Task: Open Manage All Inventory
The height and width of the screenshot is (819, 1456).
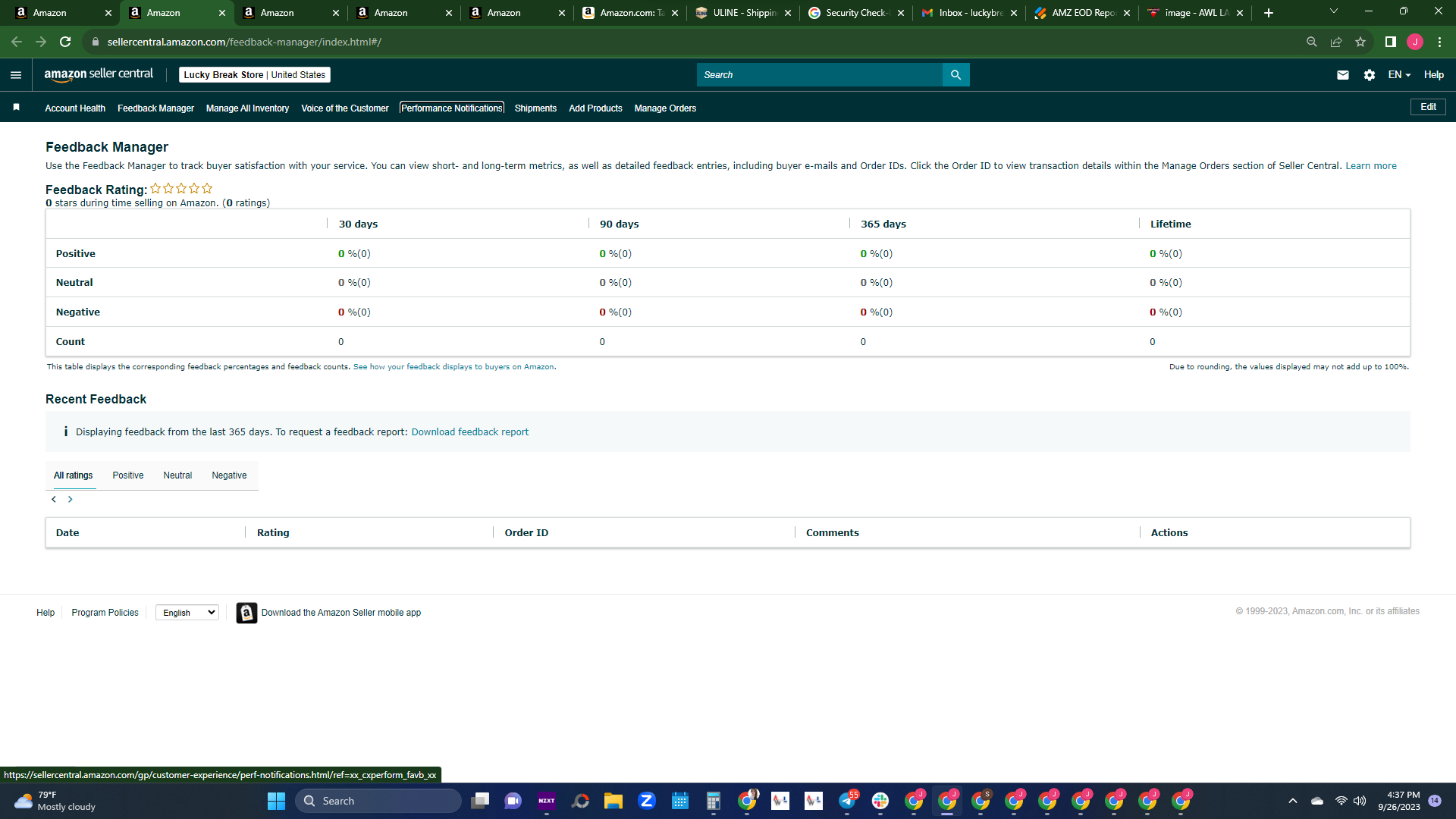Action: click(247, 108)
